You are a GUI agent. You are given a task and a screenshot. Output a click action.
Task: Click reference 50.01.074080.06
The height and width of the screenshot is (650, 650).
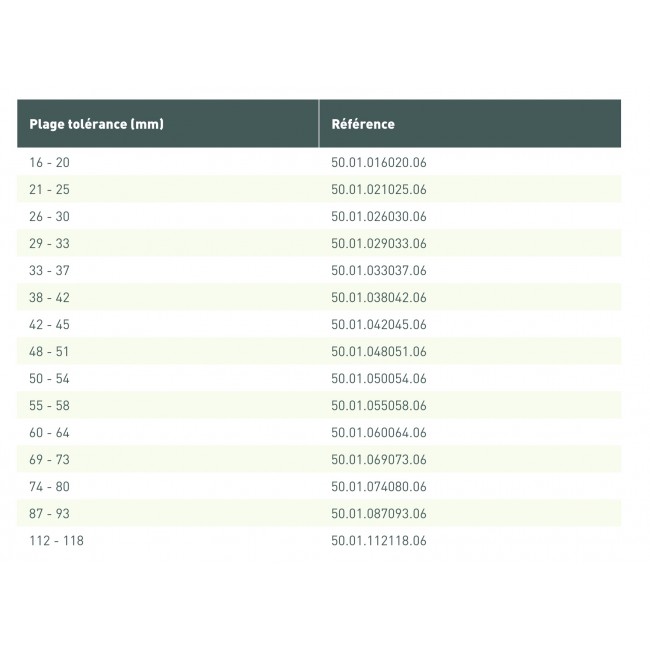point(379,486)
